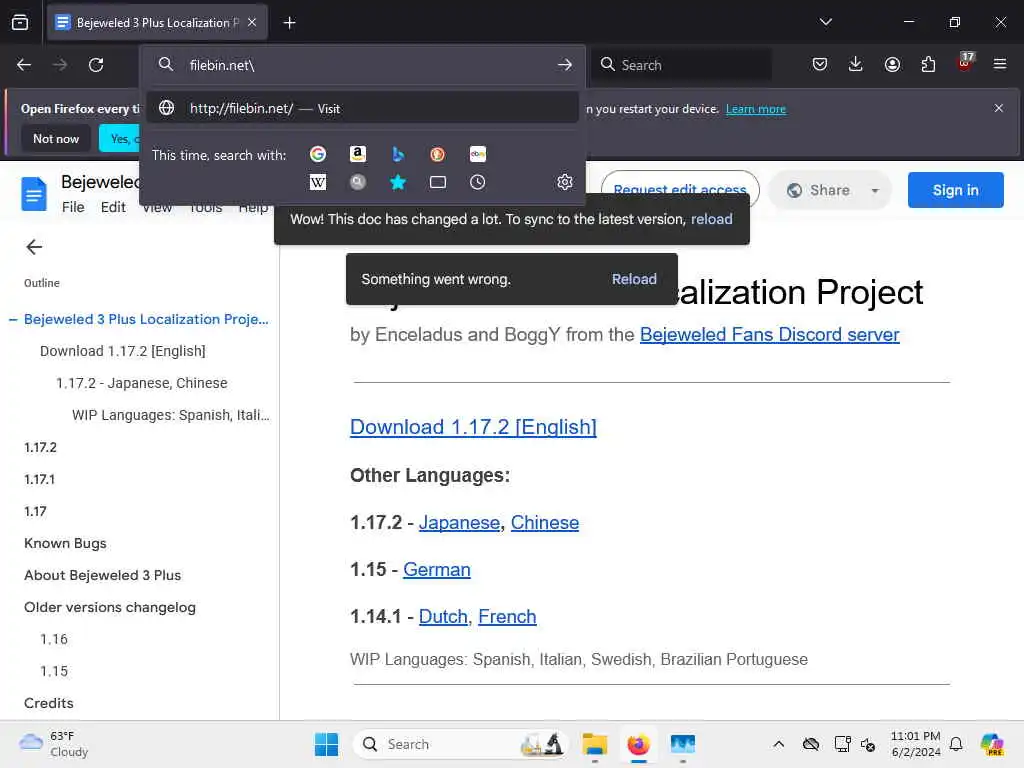Screen dimensions: 1024x768
Task: Search this time with eBay icon
Action: 477,154
